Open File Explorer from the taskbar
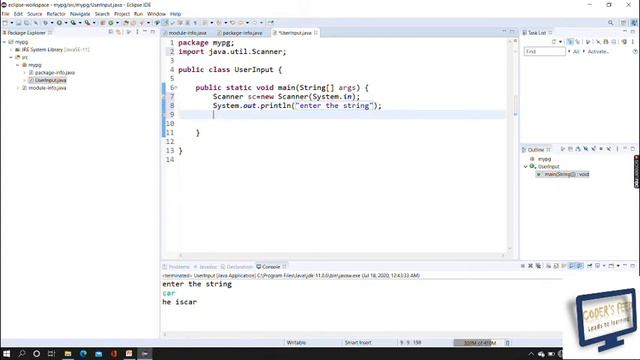Image resolution: width=640 pixels, height=360 pixels. [x=68, y=353]
